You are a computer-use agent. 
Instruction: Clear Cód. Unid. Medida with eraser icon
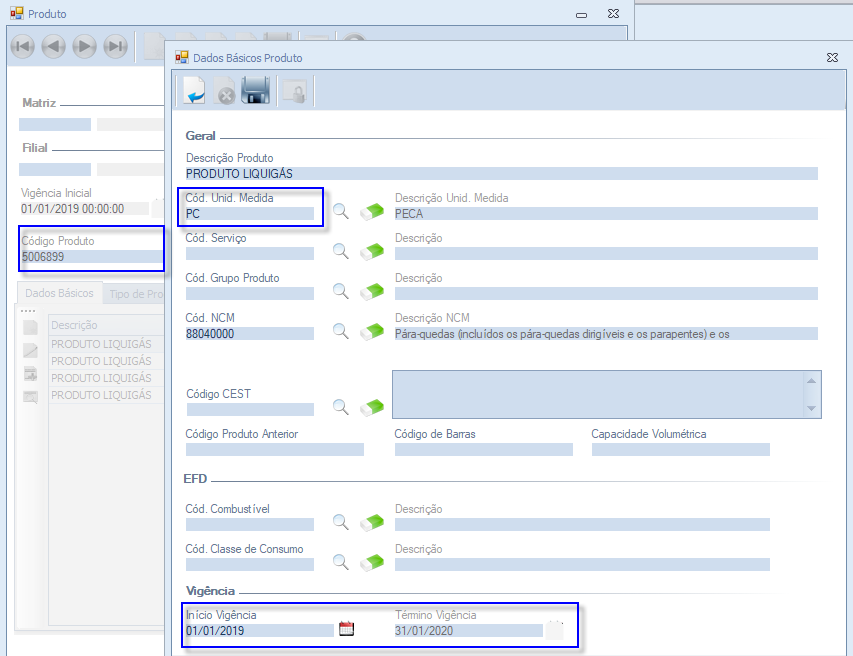pos(372,211)
